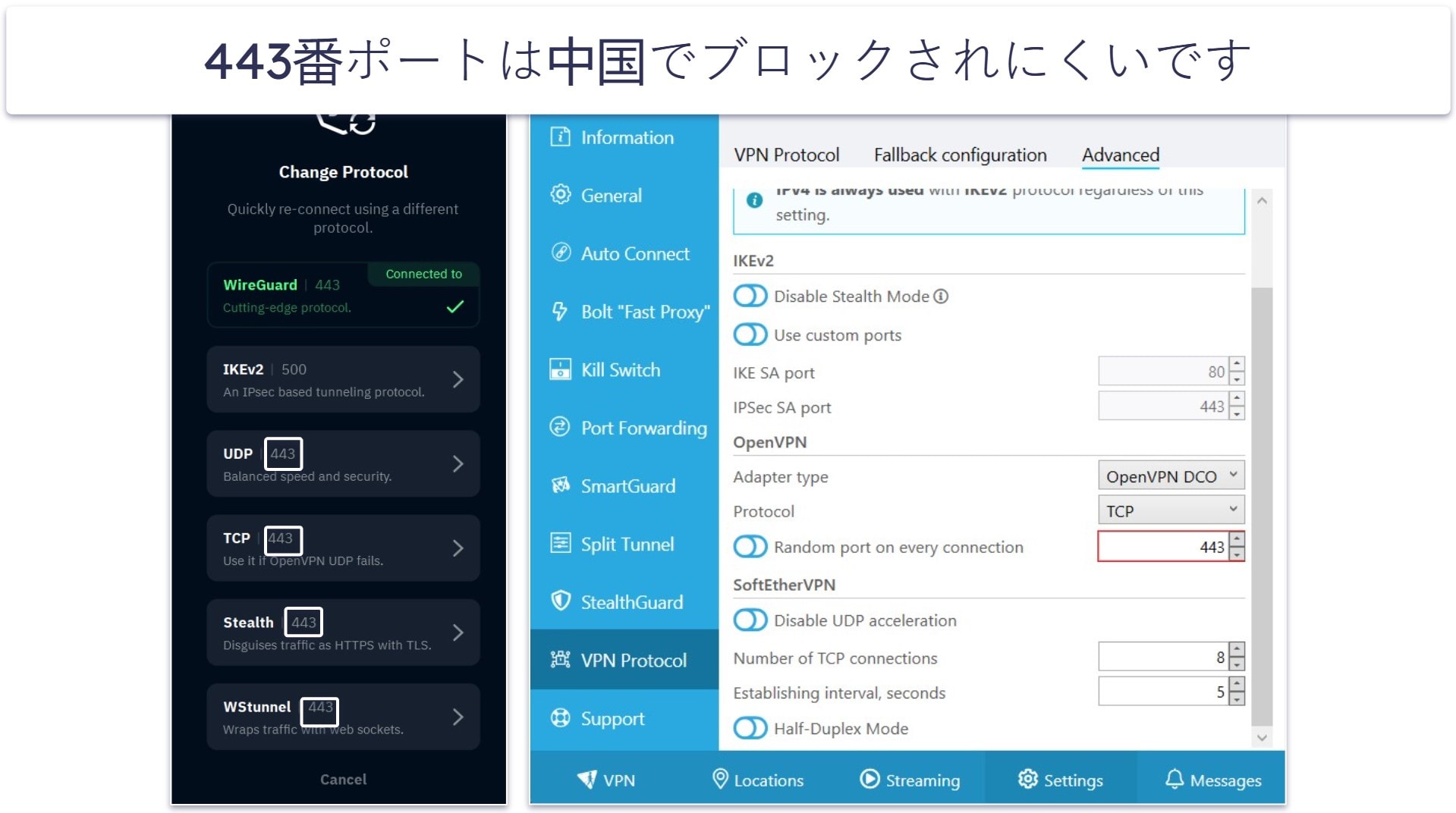The height and width of the screenshot is (813, 1456).
Task: Expand the Stealth protocol chevron
Action: click(458, 633)
